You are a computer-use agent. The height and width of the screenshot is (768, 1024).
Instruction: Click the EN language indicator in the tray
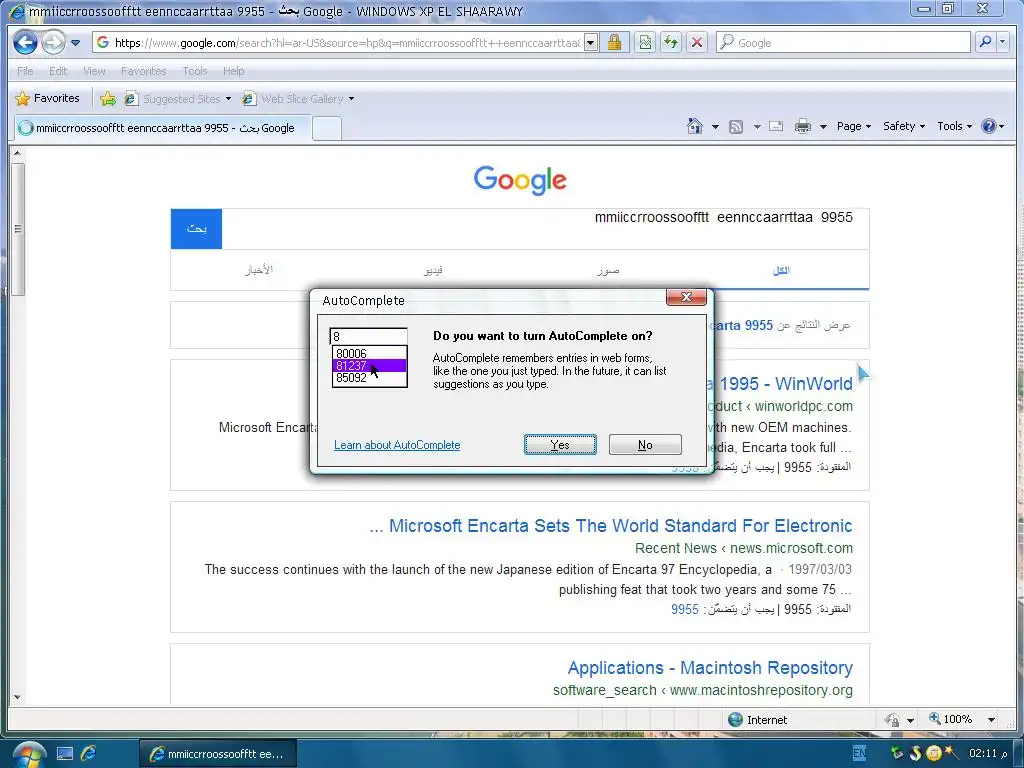pos(859,754)
